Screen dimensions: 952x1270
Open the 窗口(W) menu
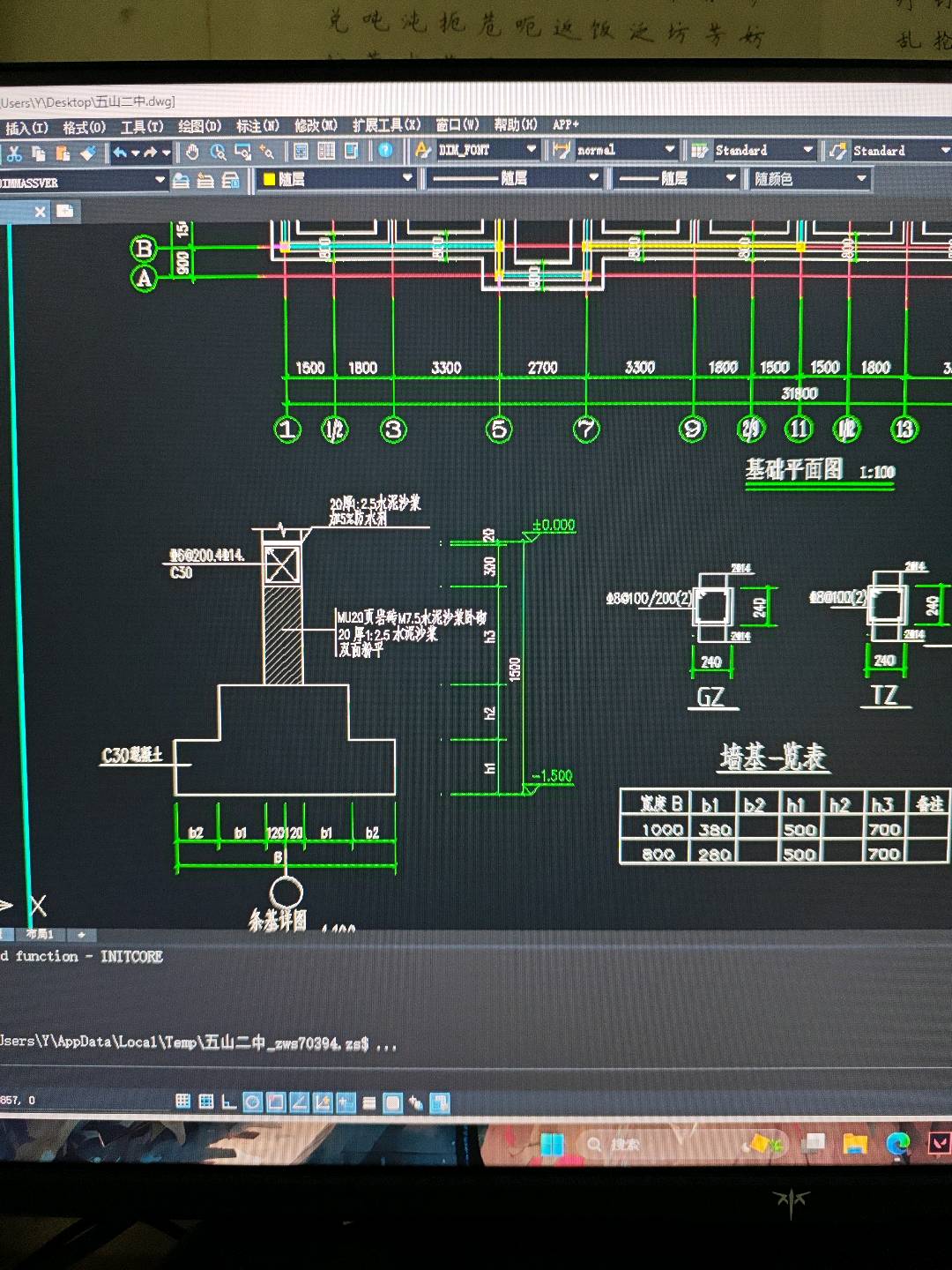(457, 124)
